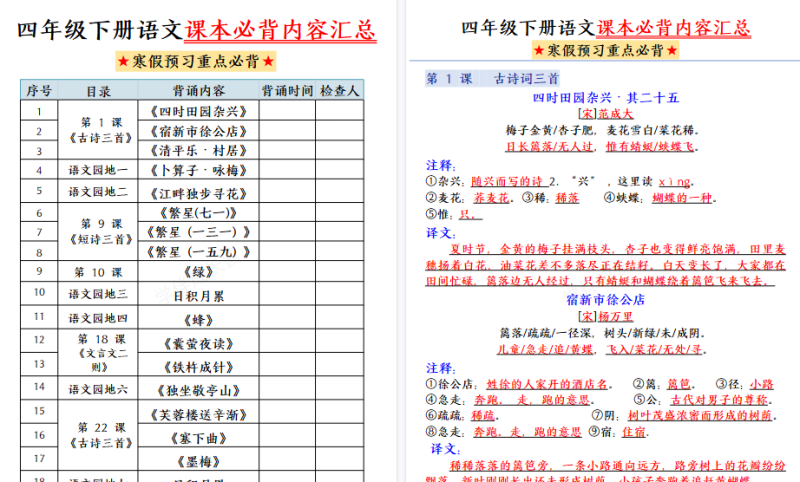Click the annotation 住宿
This screenshot has height=482, width=800.
pyautogui.click(x=634, y=432)
